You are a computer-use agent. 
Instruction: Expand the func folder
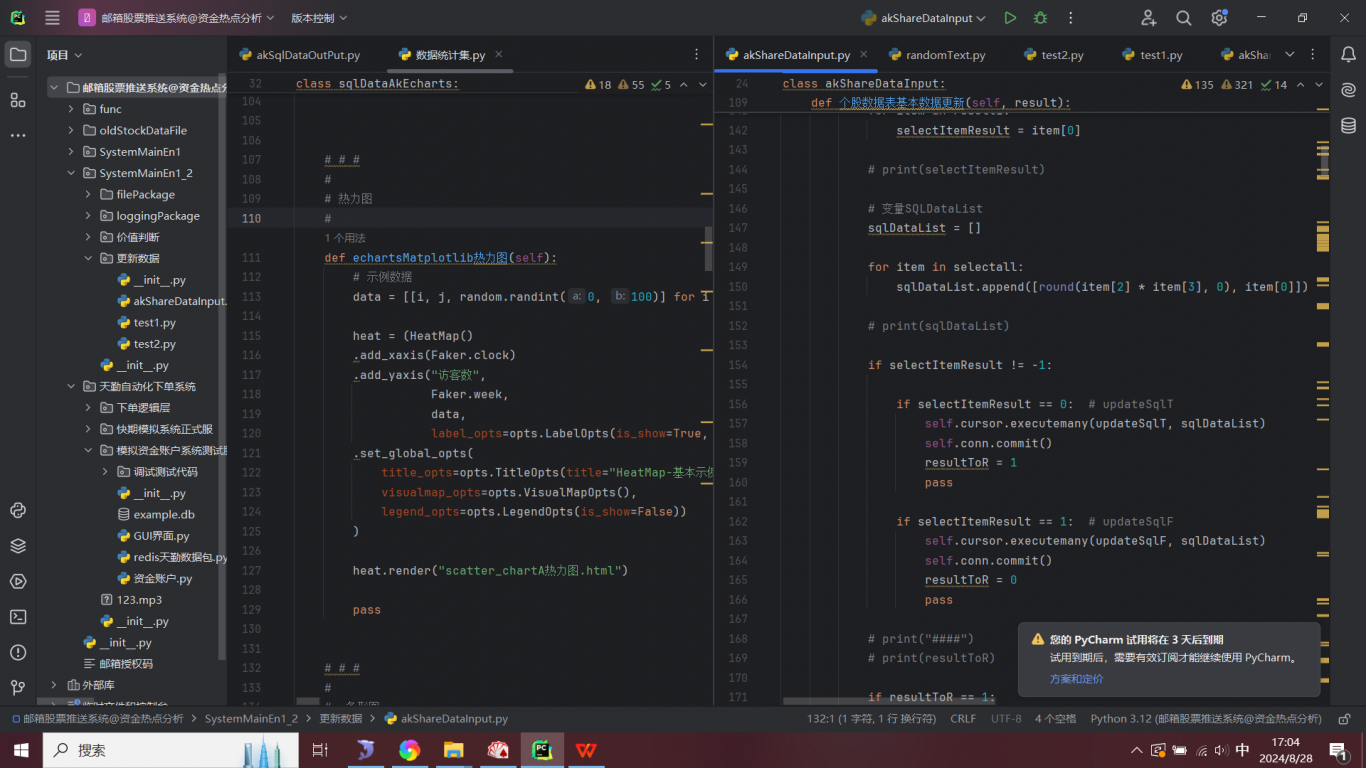tap(71, 109)
